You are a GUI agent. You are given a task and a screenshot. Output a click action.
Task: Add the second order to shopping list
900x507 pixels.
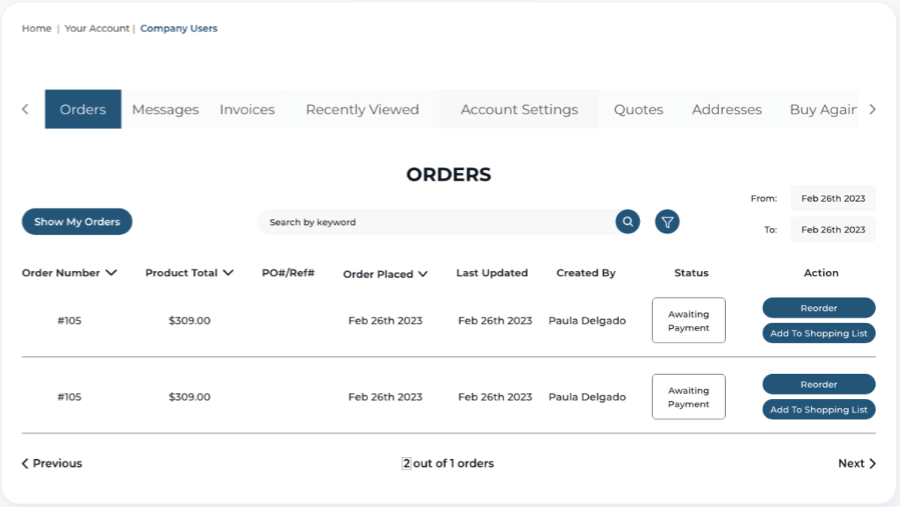[x=818, y=410]
